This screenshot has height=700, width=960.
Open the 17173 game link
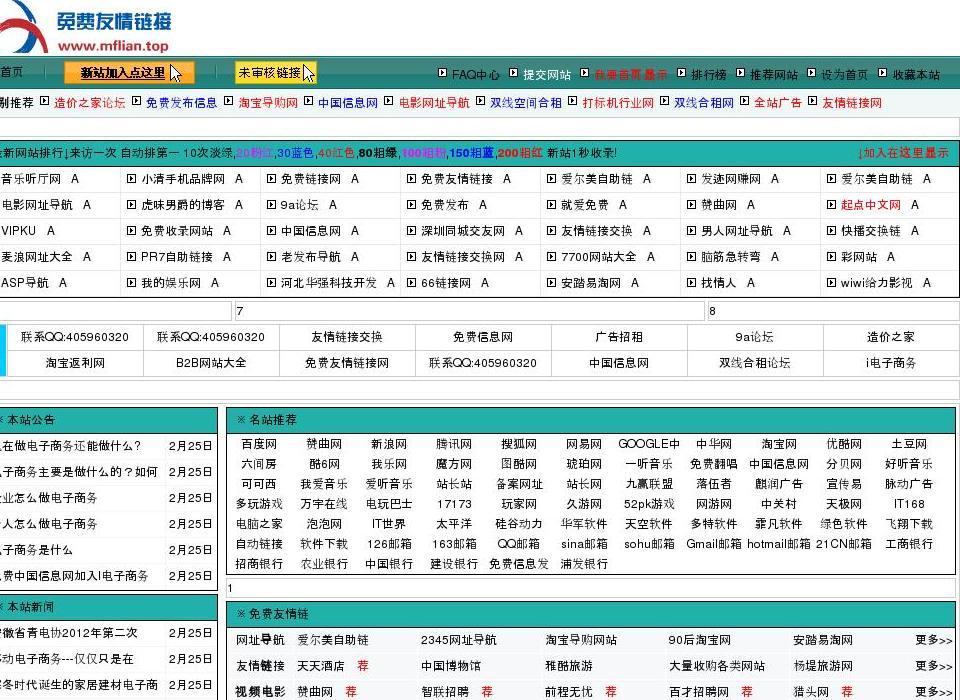click(x=454, y=504)
